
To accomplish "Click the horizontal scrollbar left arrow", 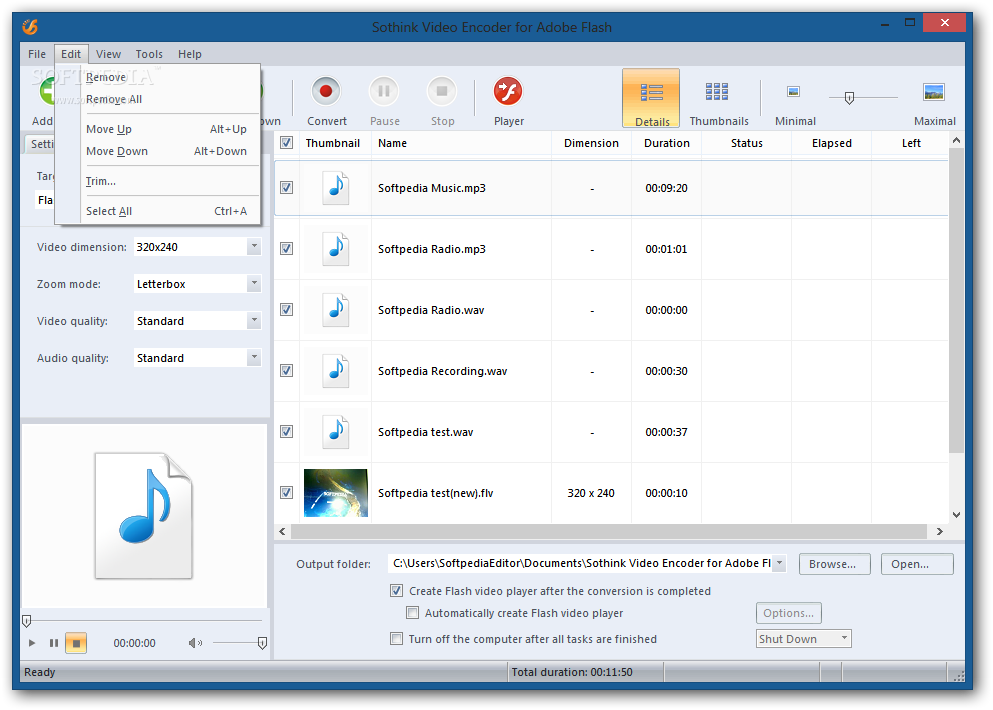I will (x=282, y=531).
